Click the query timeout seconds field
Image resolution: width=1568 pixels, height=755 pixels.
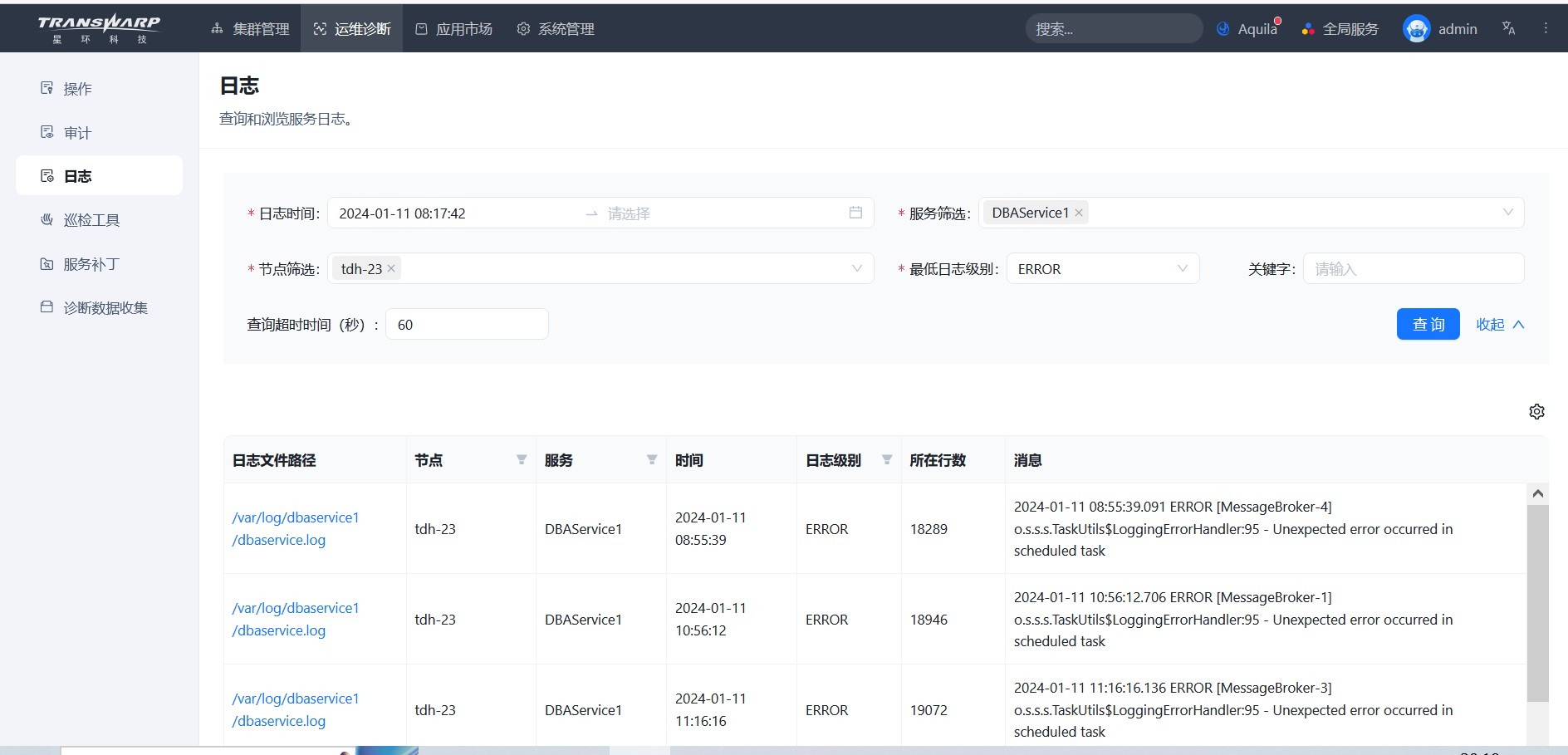click(x=467, y=324)
